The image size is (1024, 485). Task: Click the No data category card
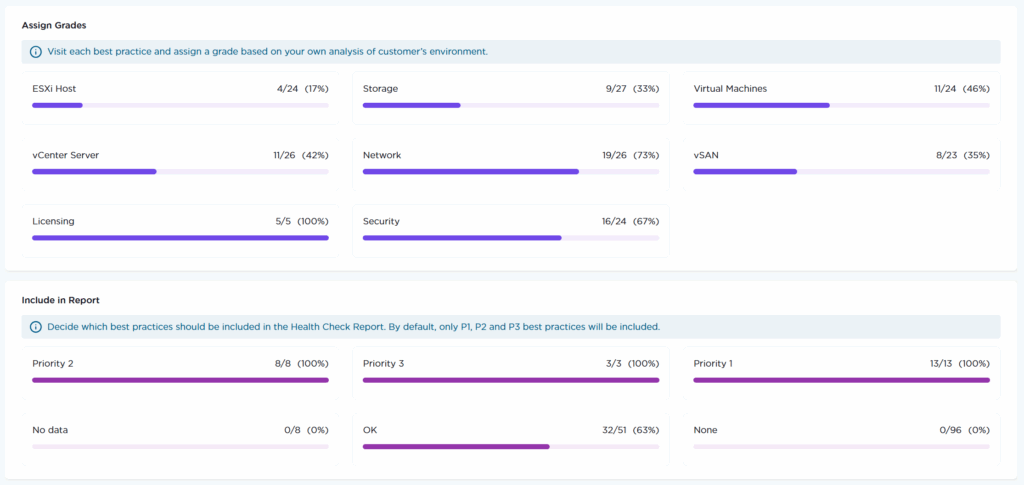click(x=180, y=438)
